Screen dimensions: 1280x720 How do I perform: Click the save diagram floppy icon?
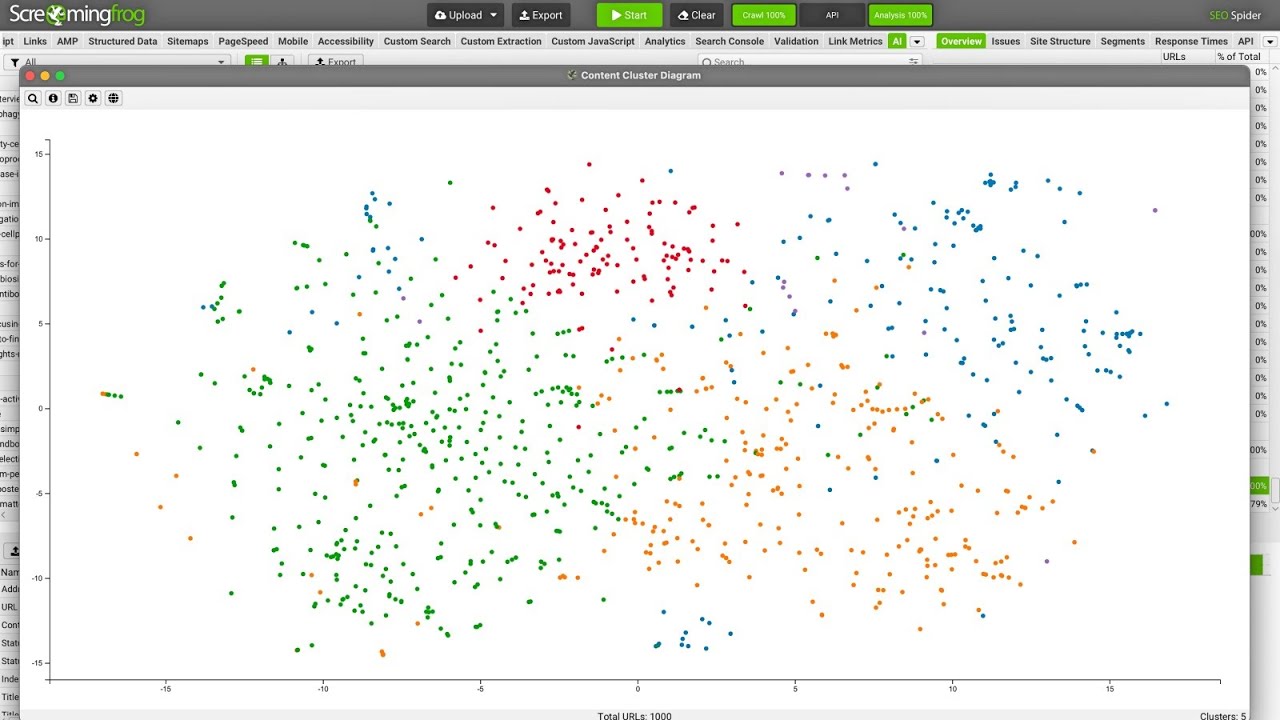point(73,98)
